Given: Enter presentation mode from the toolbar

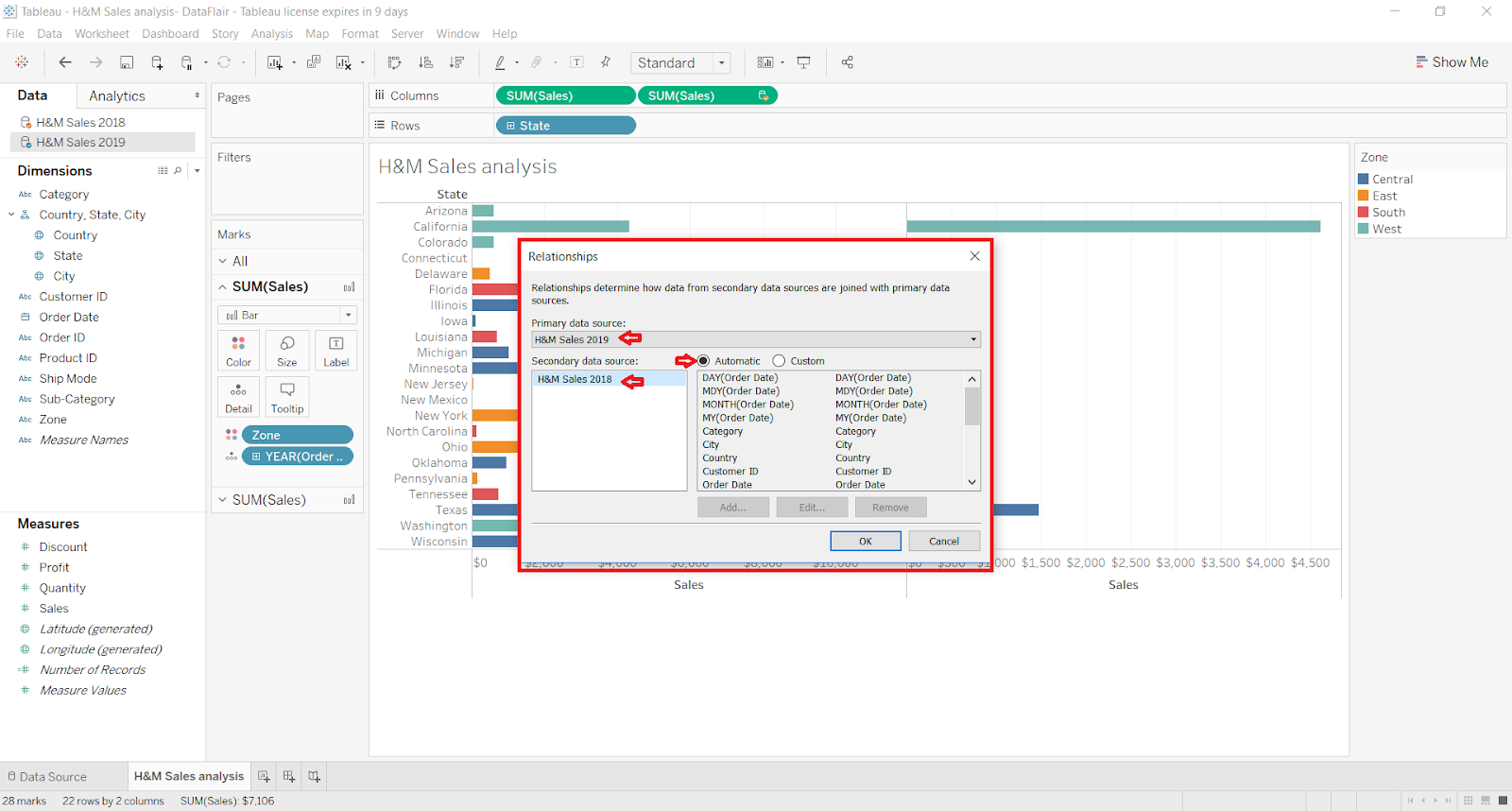Looking at the screenshot, I should coord(804,62).
